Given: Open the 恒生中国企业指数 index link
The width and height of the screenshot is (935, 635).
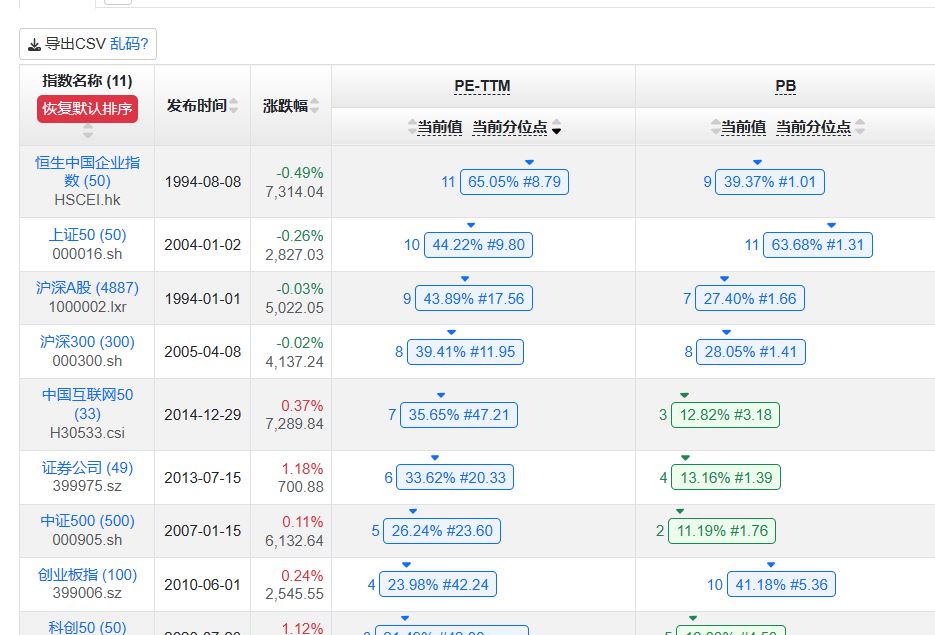Looking at the screenshot, I should coord(87,171).
